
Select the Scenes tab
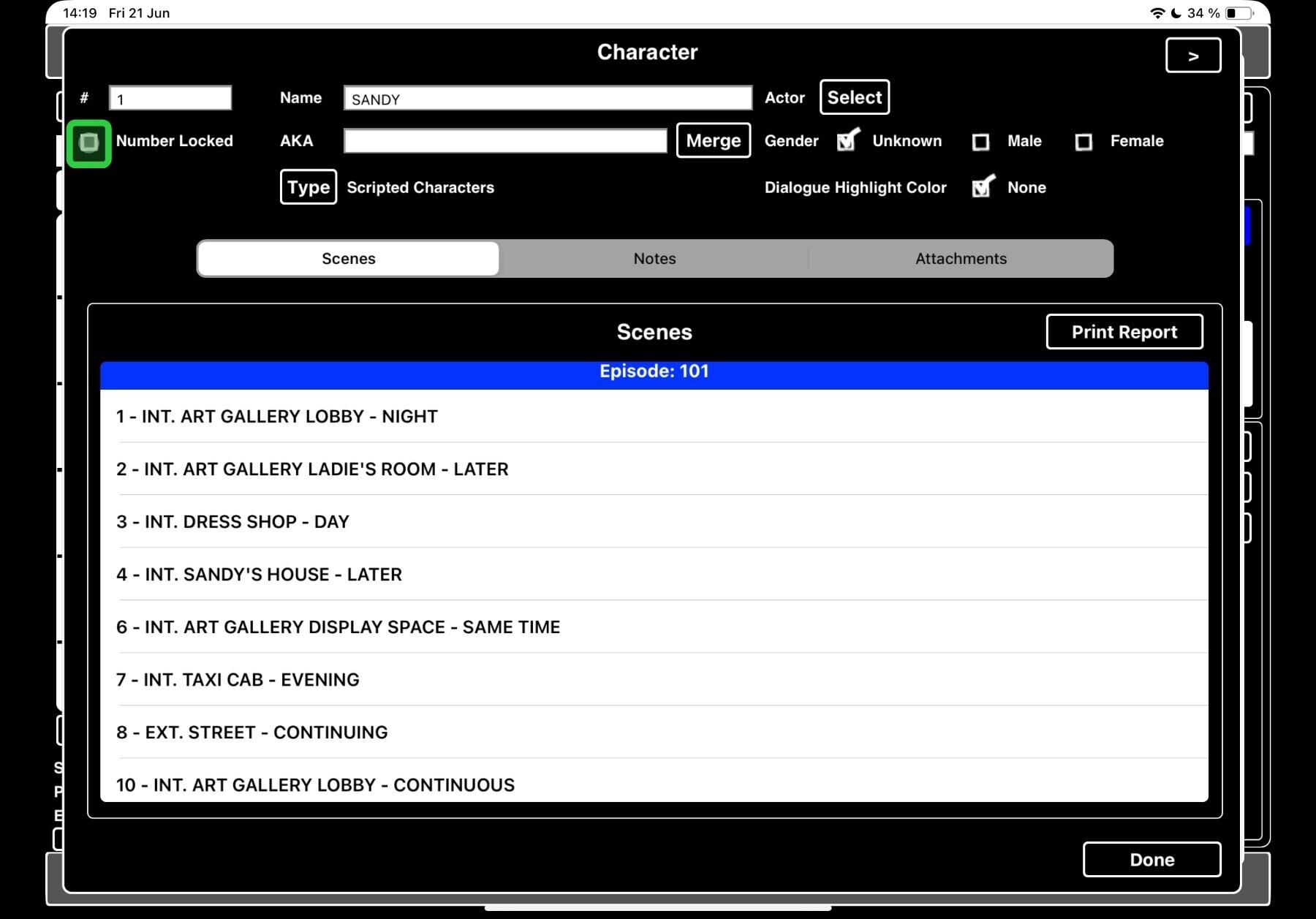(x=349, y=259)
